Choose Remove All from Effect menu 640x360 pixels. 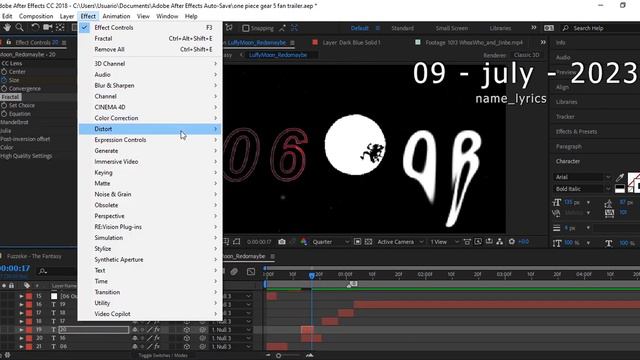click(150, 49)
